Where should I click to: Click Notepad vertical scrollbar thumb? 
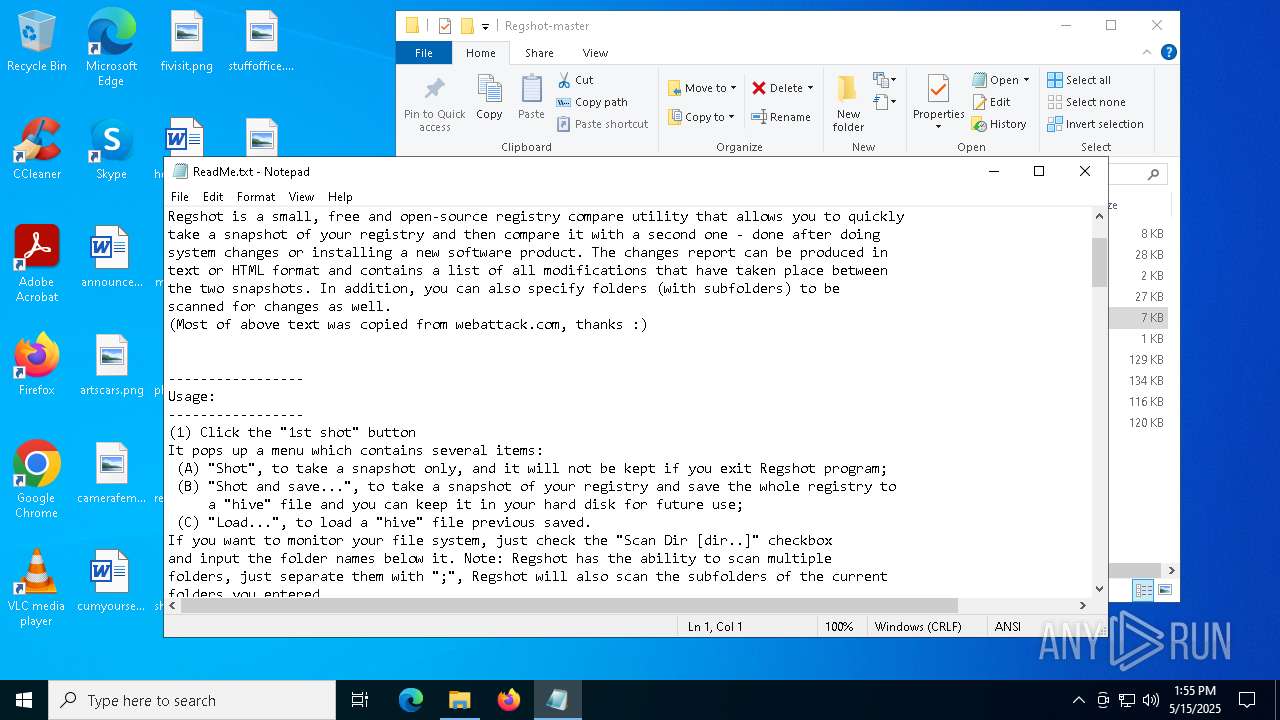(1100, 262)
